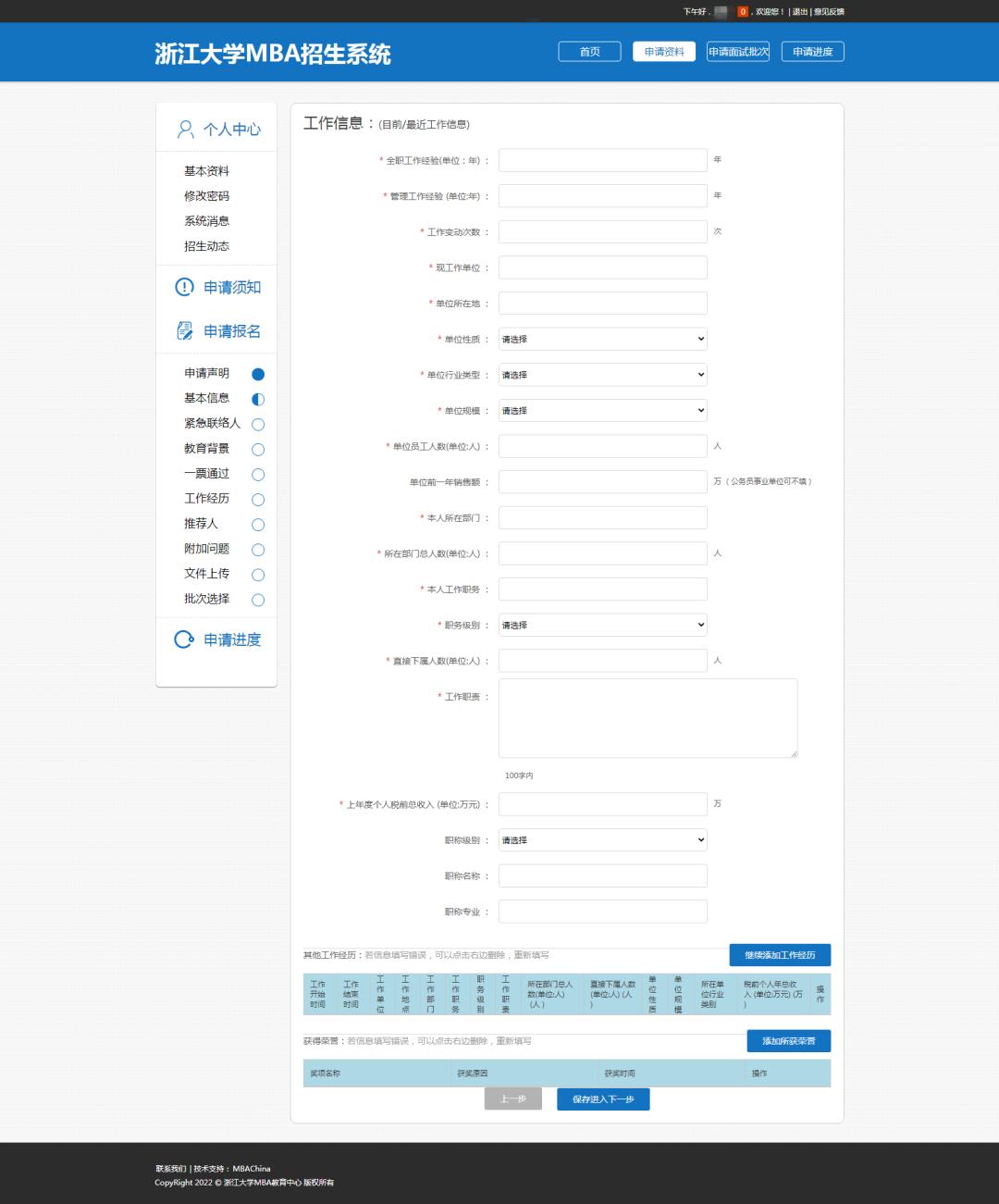Open the 单位性质 dropdown
999x1204 pixels.
click(601, 339)
